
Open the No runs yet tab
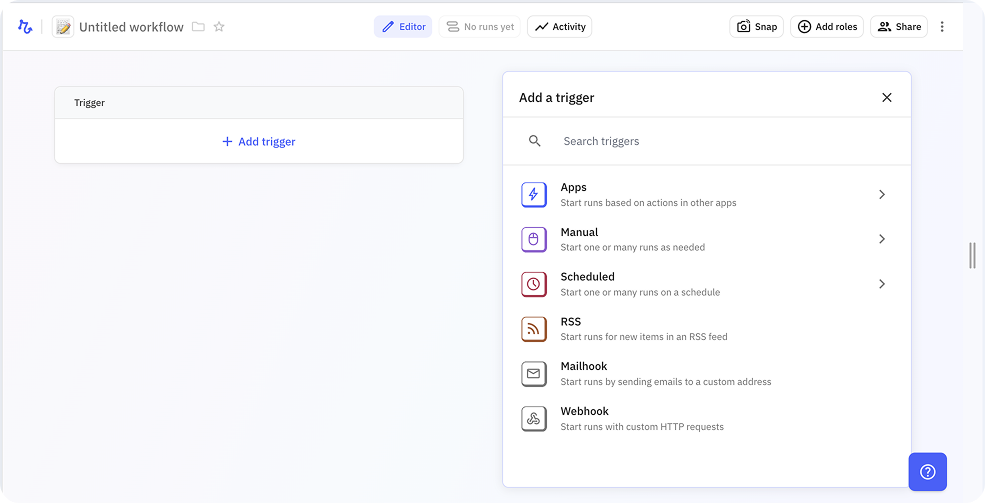(480, 27)
